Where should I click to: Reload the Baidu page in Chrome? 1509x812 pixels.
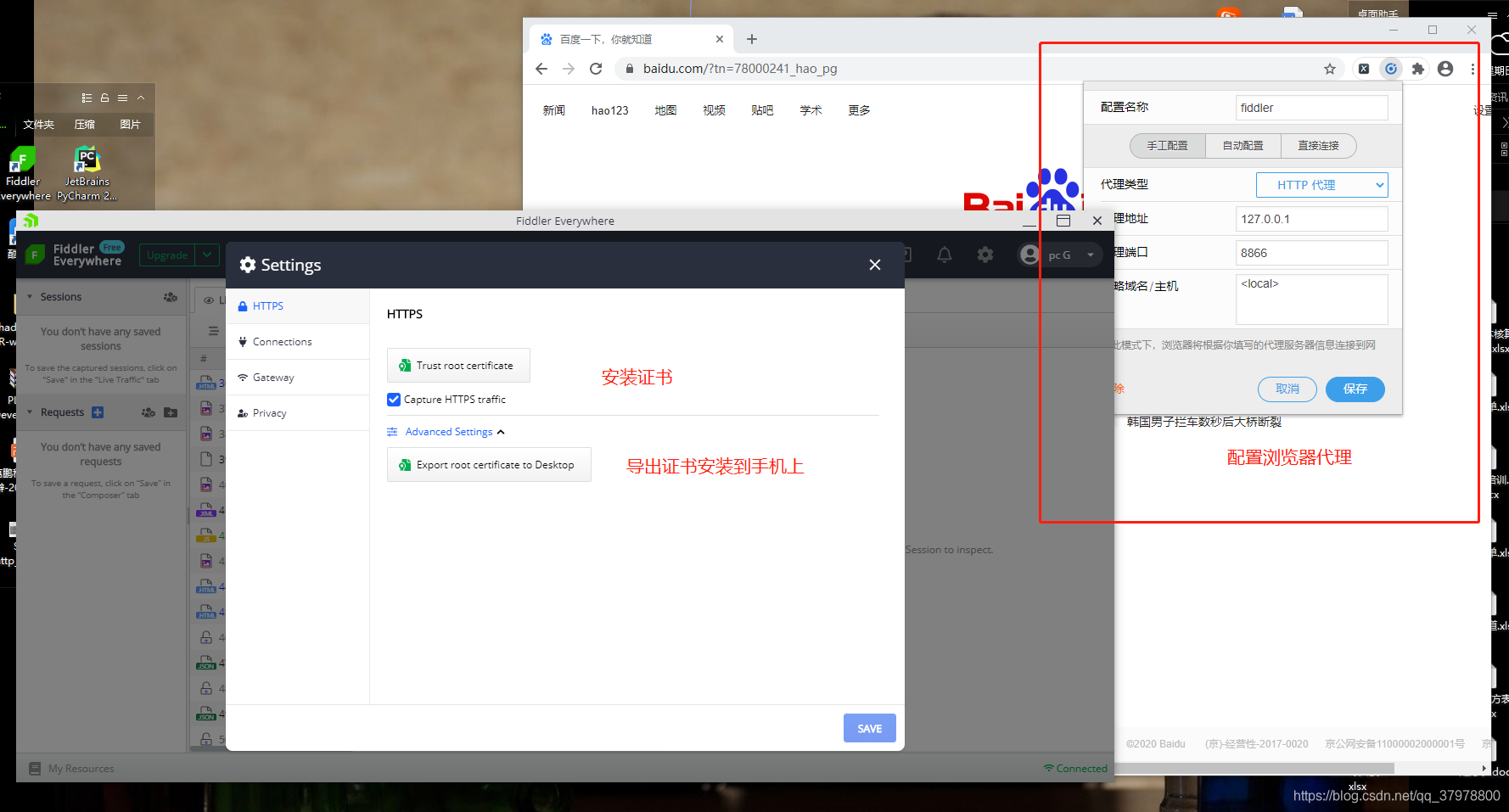tap(596, 69)
